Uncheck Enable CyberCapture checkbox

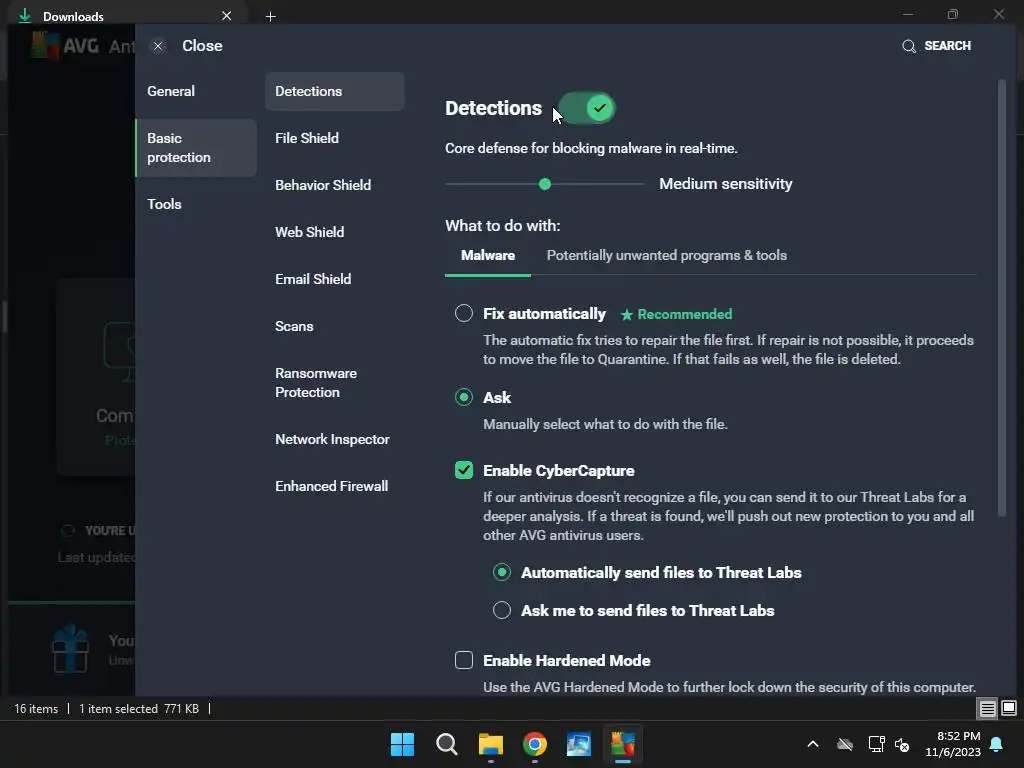[464, 470]
